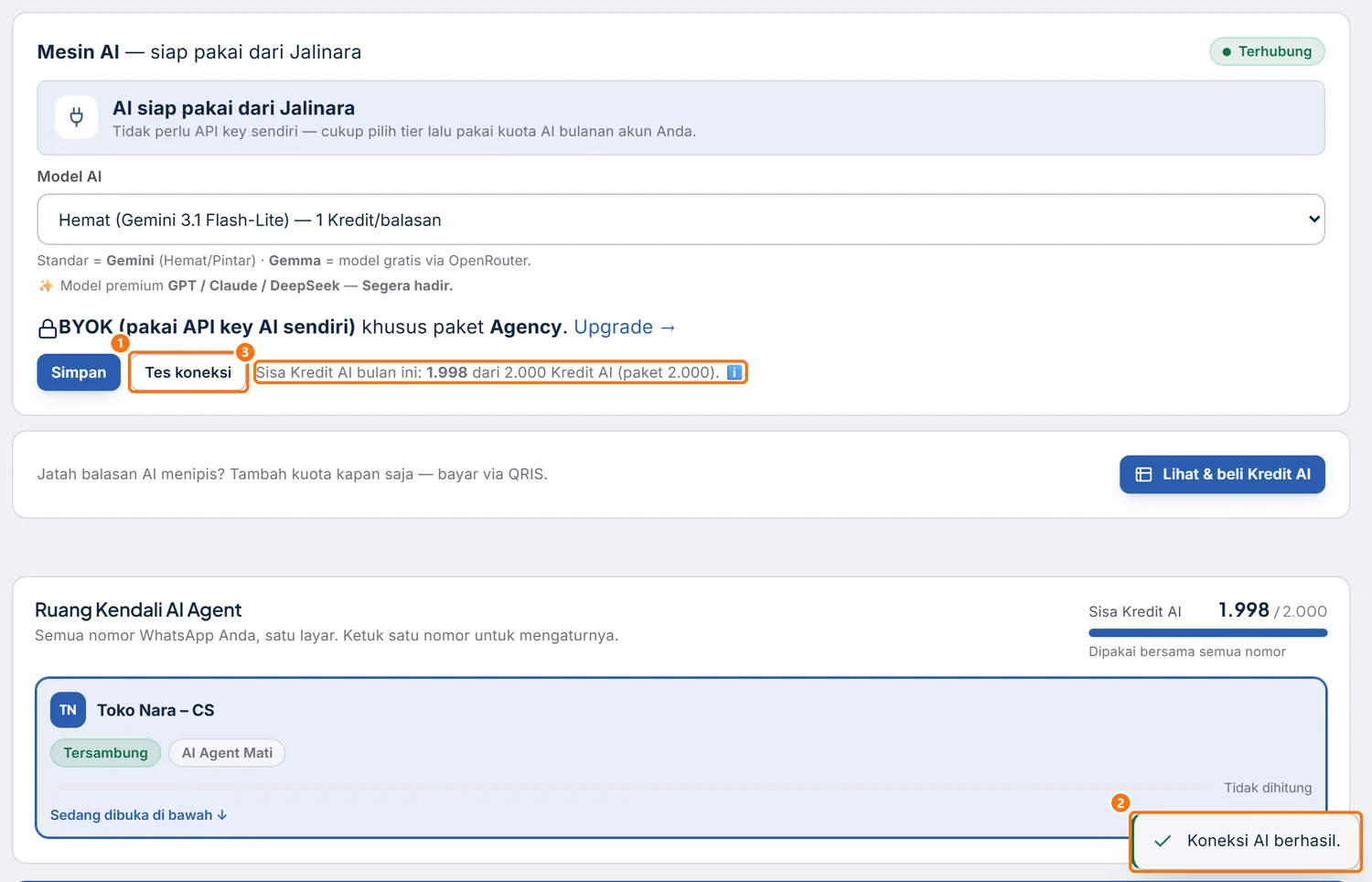Click the checkmark in Koneksi AI berhasil toast
Image resolution: width=1372 pixels, height=882 pixels.
click(x=1163, y=841)
